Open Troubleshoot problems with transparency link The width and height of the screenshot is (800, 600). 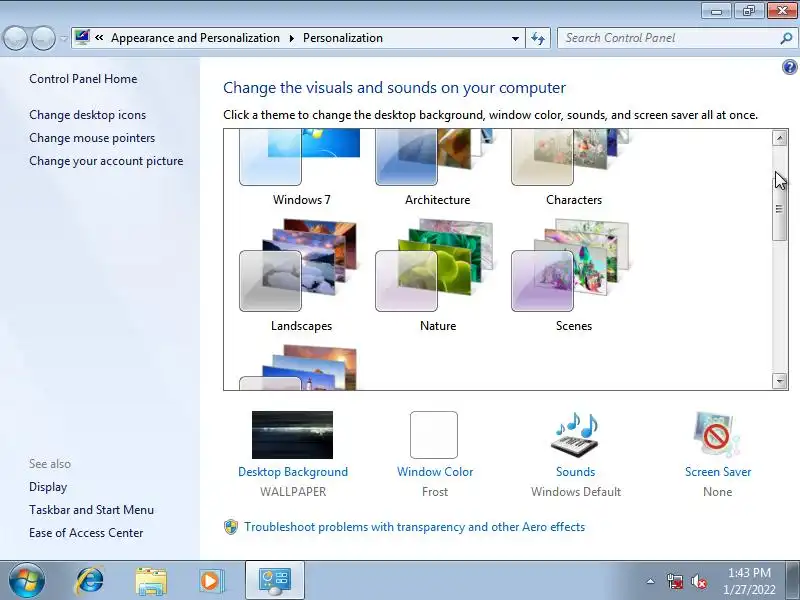[x=414, y=527]
